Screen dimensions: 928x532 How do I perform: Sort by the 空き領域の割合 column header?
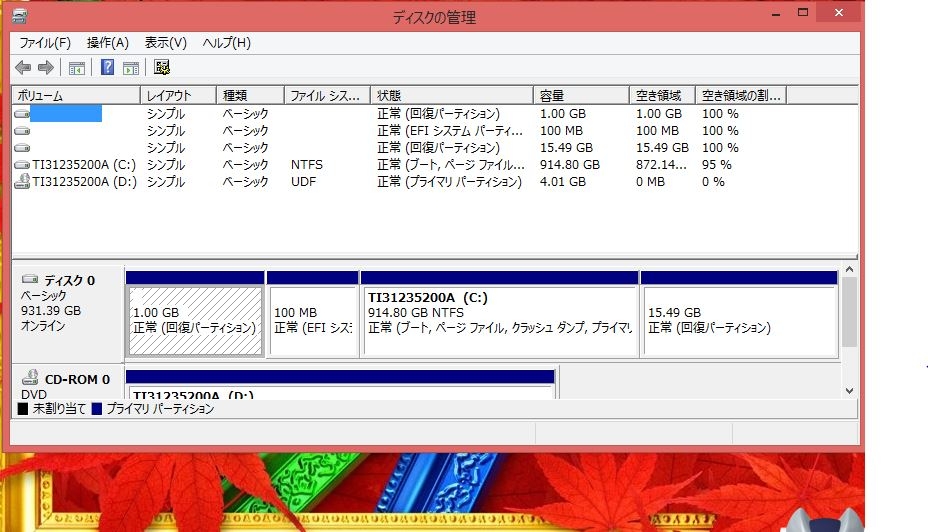[741, 95]
